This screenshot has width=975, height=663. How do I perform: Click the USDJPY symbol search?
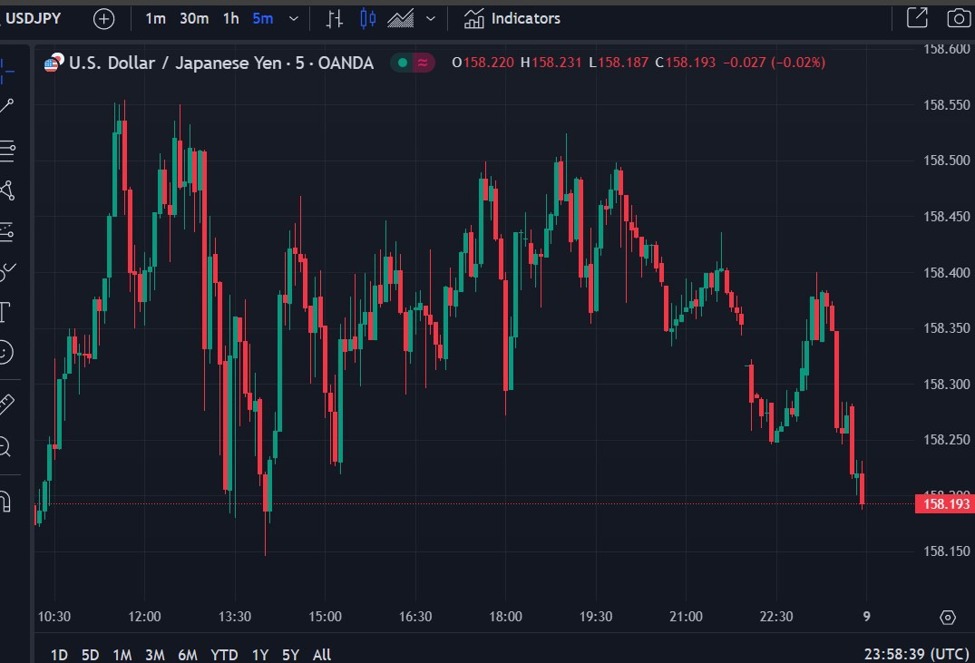click(x=34, y=18)
